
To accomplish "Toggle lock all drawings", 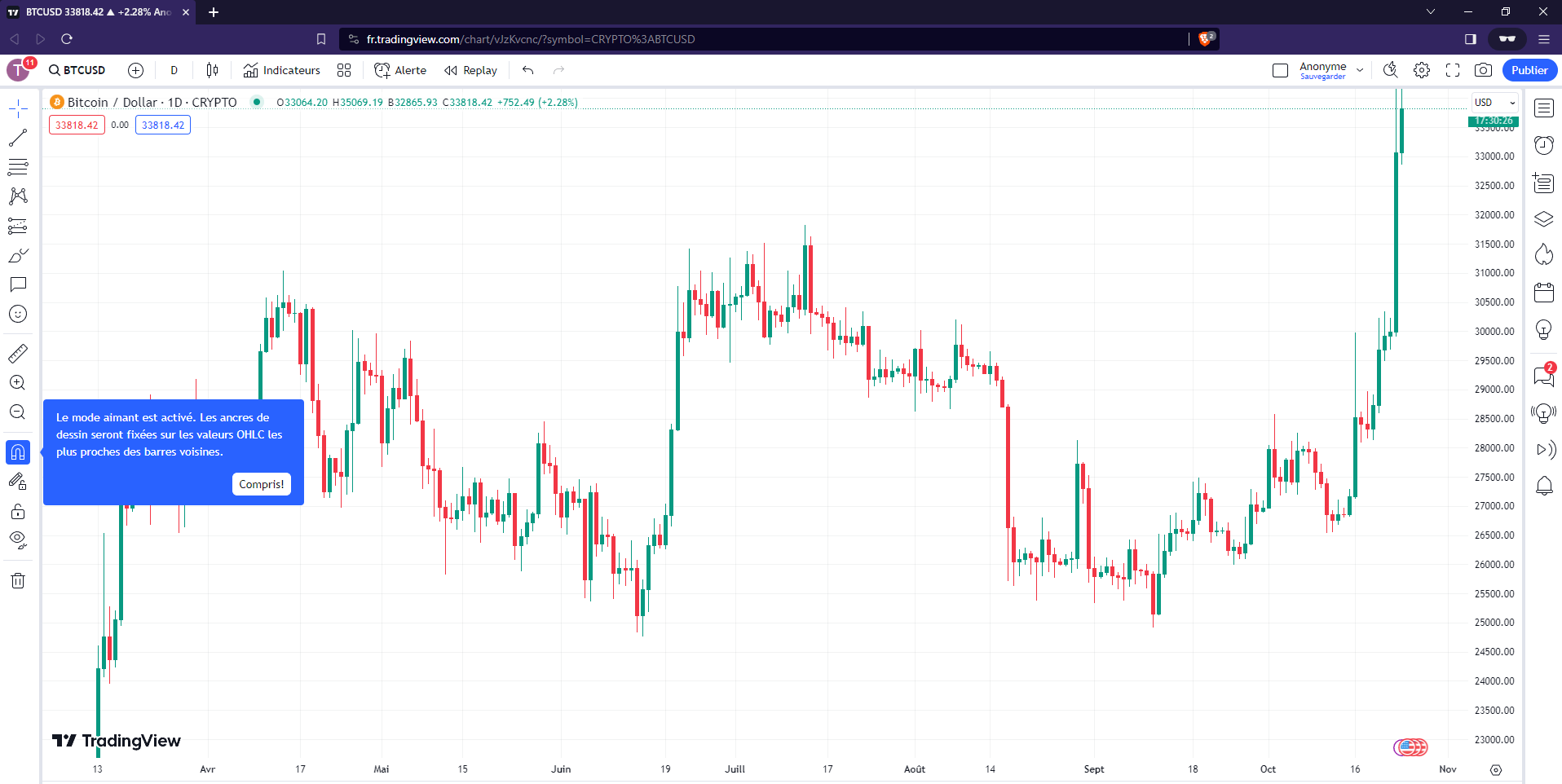I will (18, 511).
